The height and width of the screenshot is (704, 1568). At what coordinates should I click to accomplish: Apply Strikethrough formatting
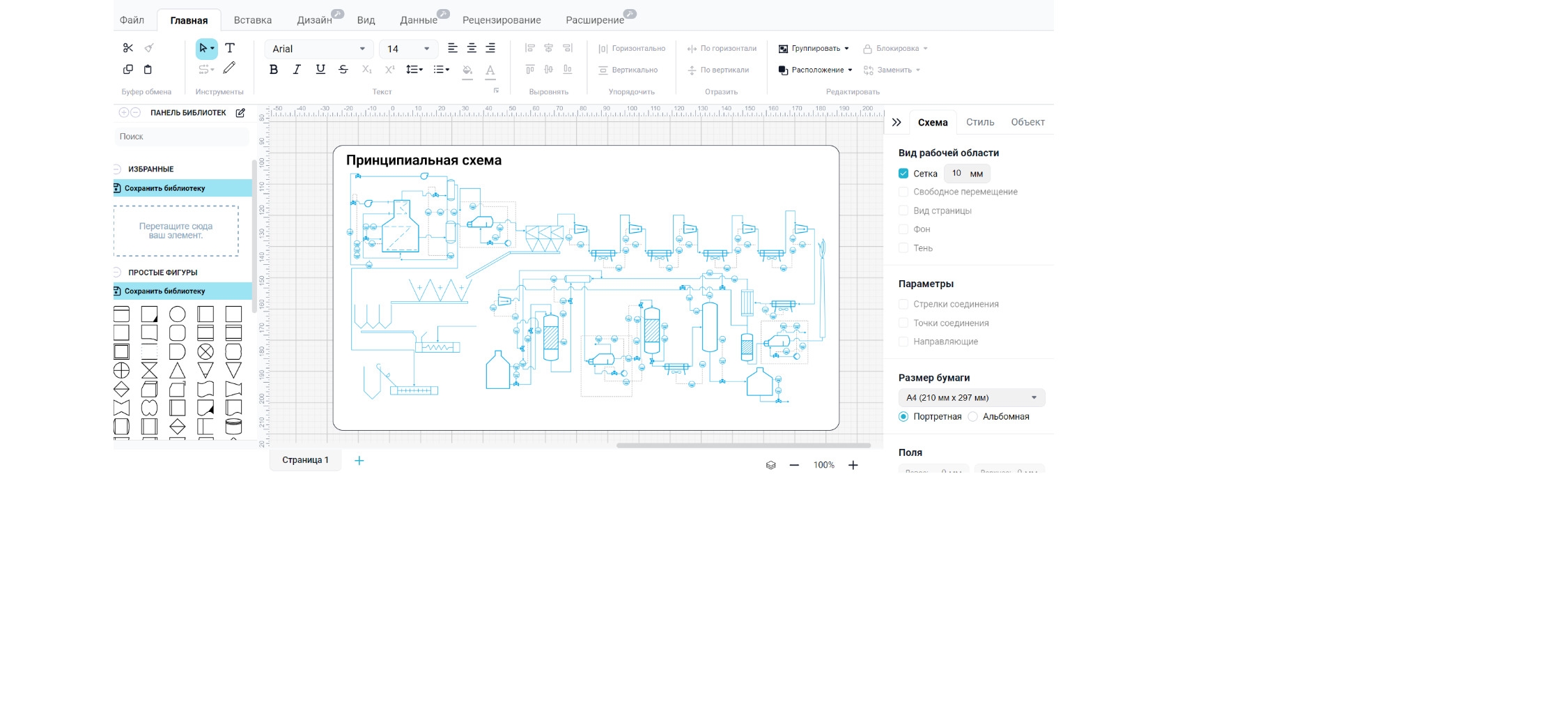[x=343, y=70]
